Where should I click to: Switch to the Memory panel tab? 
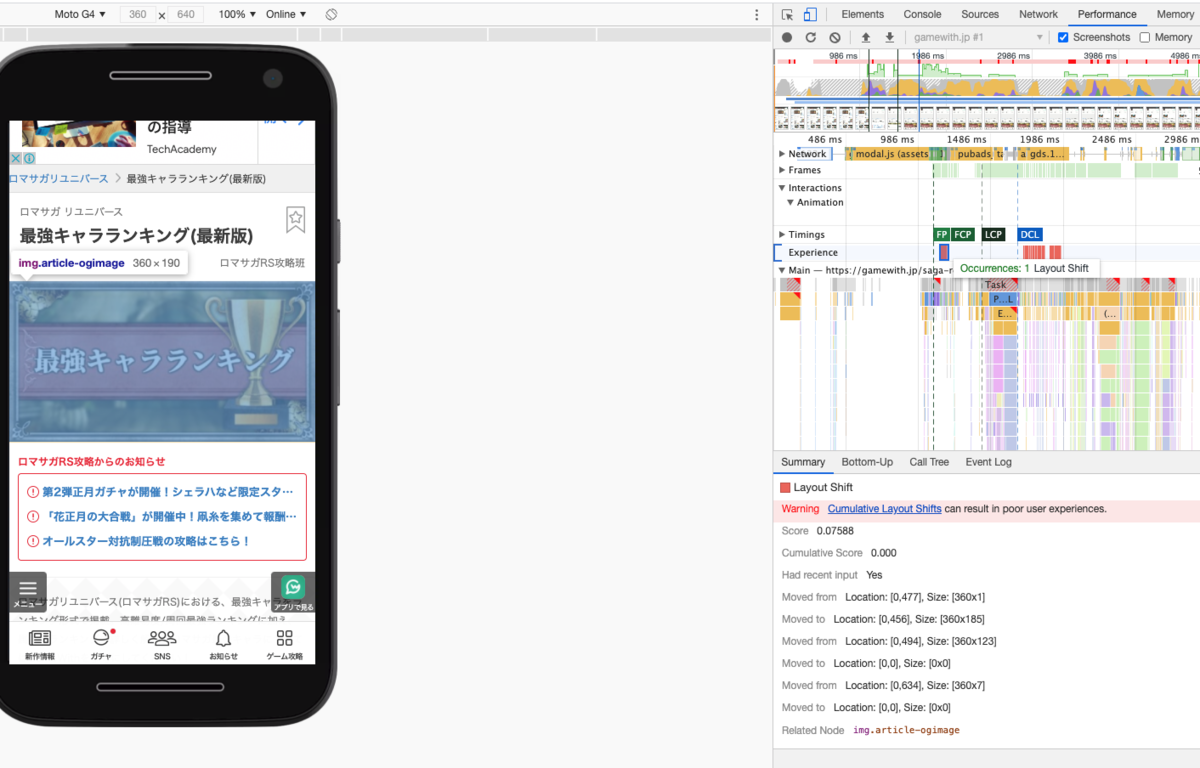click(1175, 14)
